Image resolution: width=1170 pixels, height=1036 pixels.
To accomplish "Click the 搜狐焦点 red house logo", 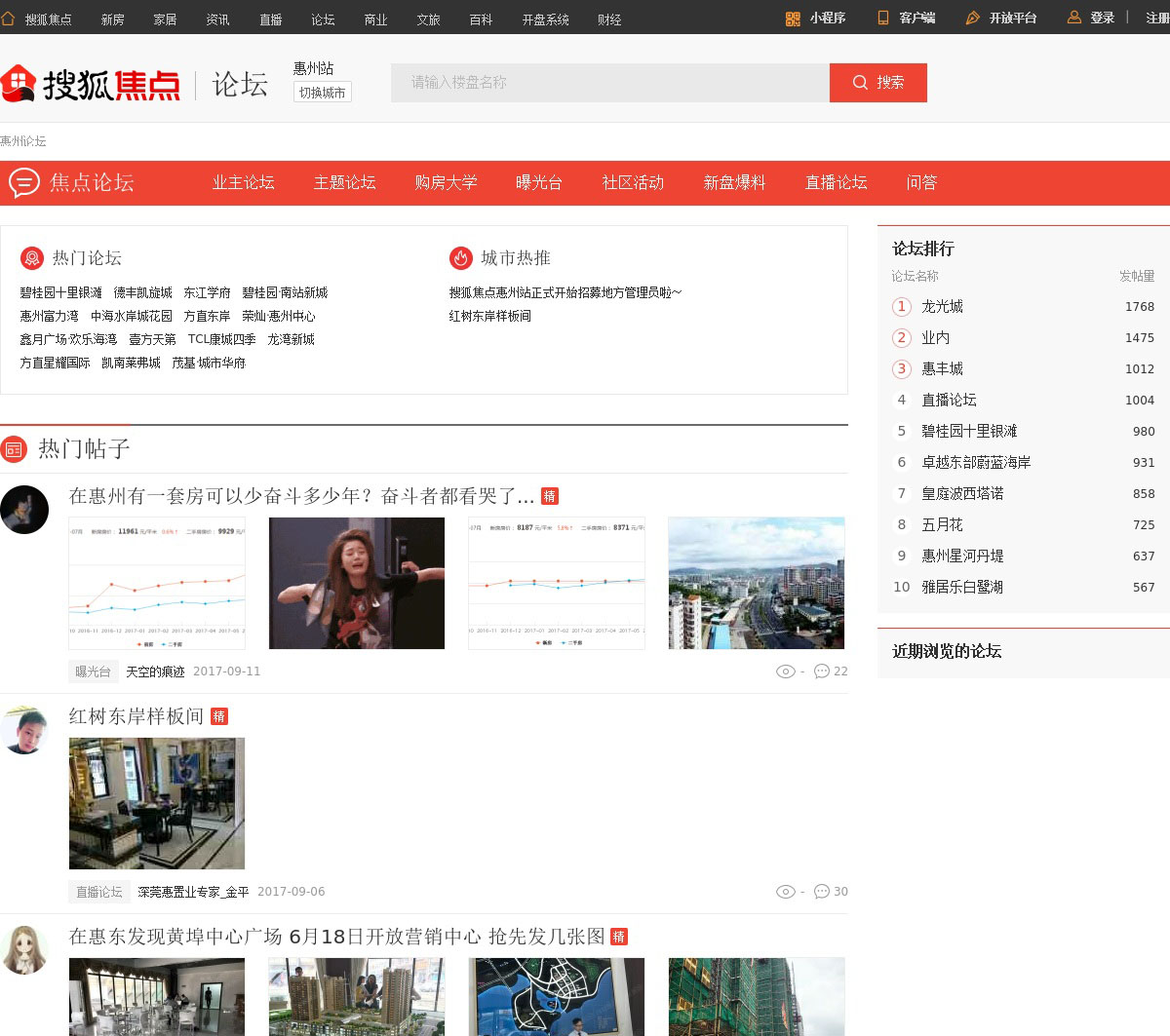I will tap(19, 84).
